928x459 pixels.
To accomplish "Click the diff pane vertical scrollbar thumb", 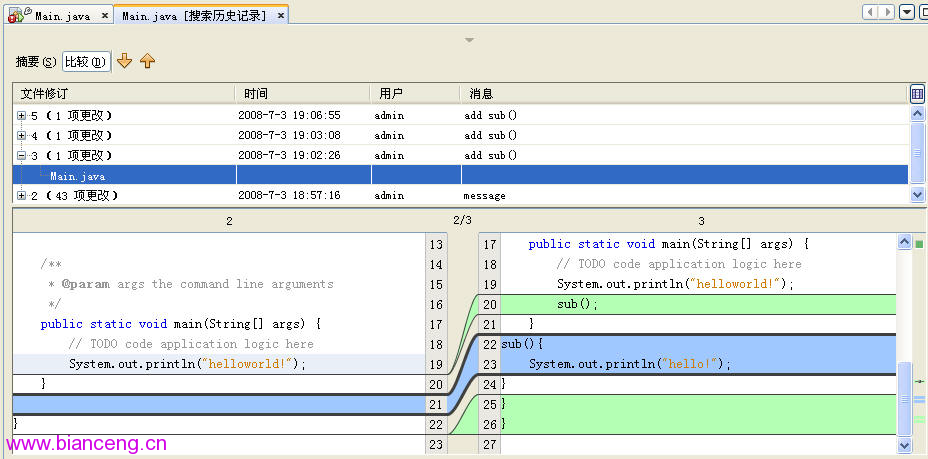I will click(904, 399).
